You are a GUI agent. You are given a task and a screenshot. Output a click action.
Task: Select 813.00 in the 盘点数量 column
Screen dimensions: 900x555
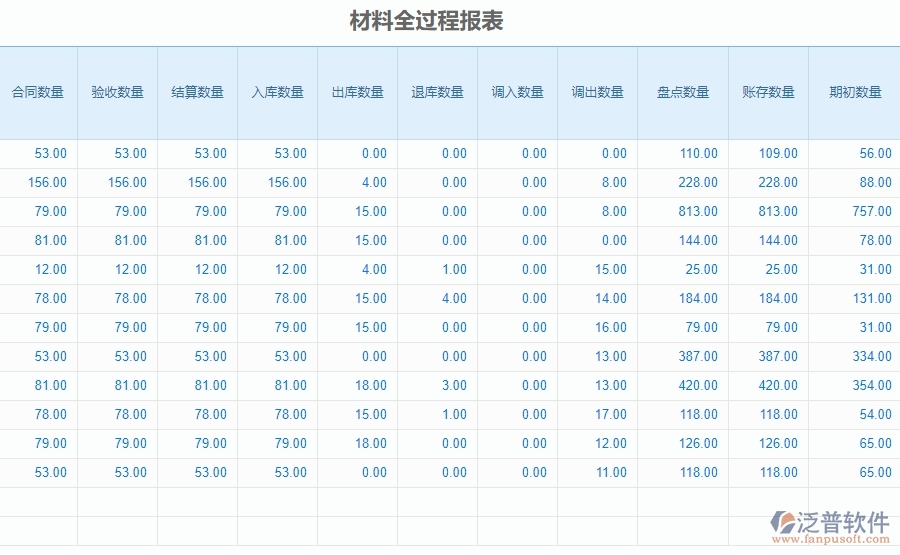pyautogui.click(x=698, y=211)
